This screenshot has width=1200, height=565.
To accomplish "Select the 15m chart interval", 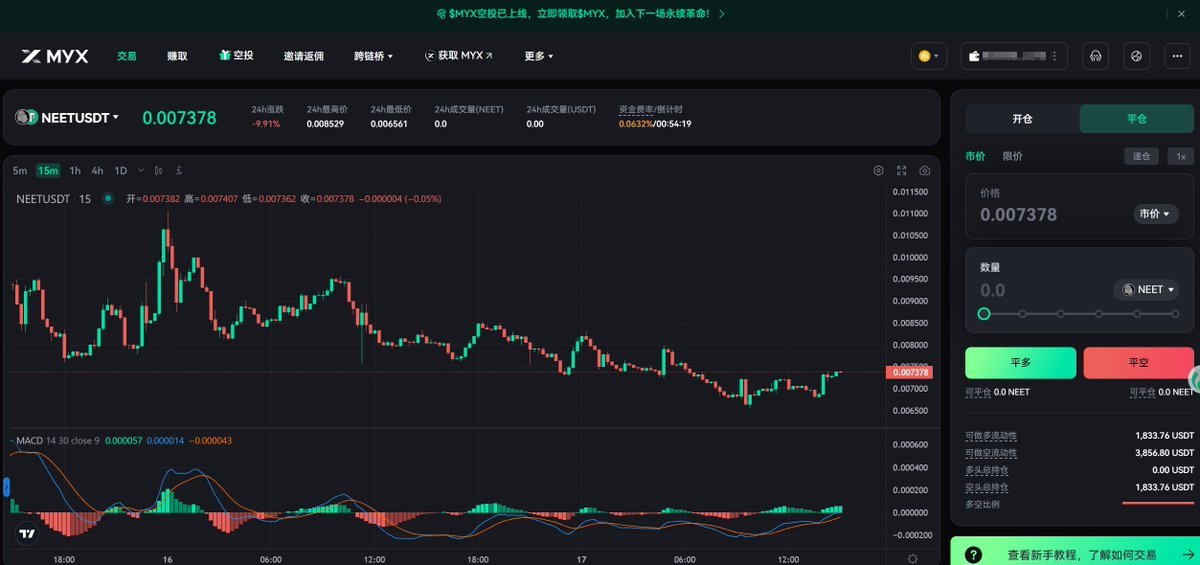I will pos(48,171).
